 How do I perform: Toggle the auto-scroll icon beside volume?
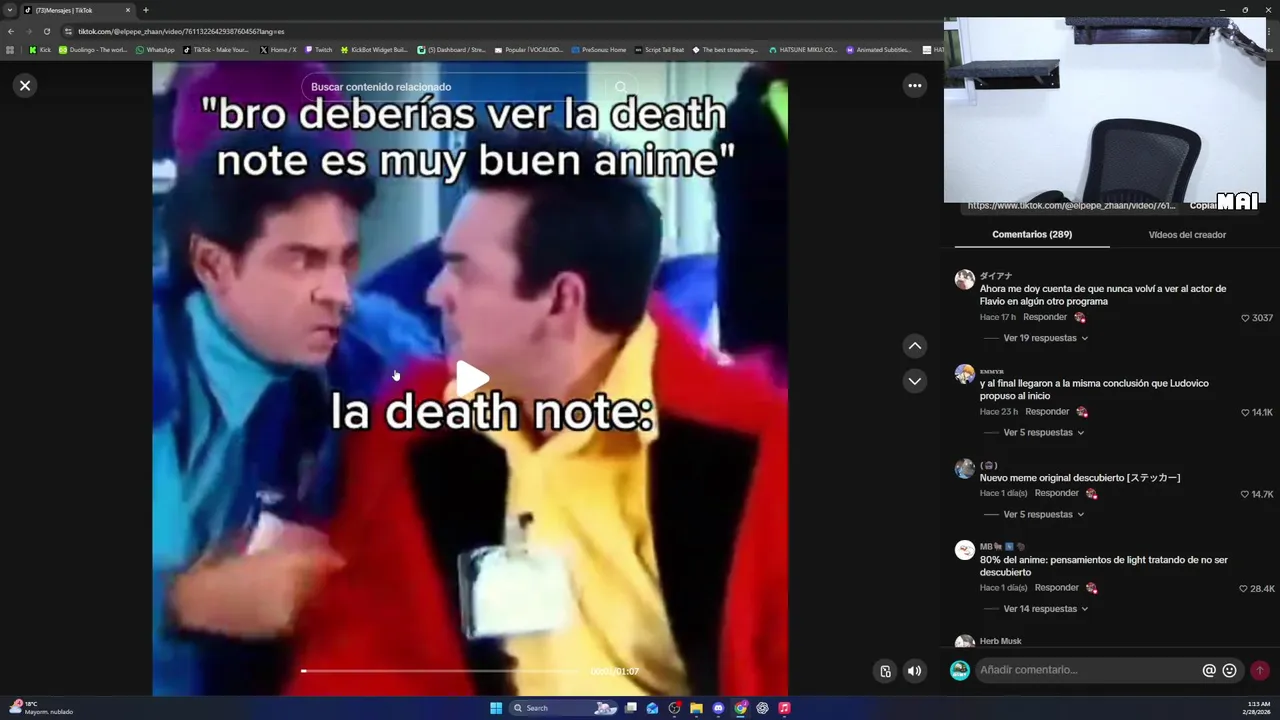tap(885, 671)
